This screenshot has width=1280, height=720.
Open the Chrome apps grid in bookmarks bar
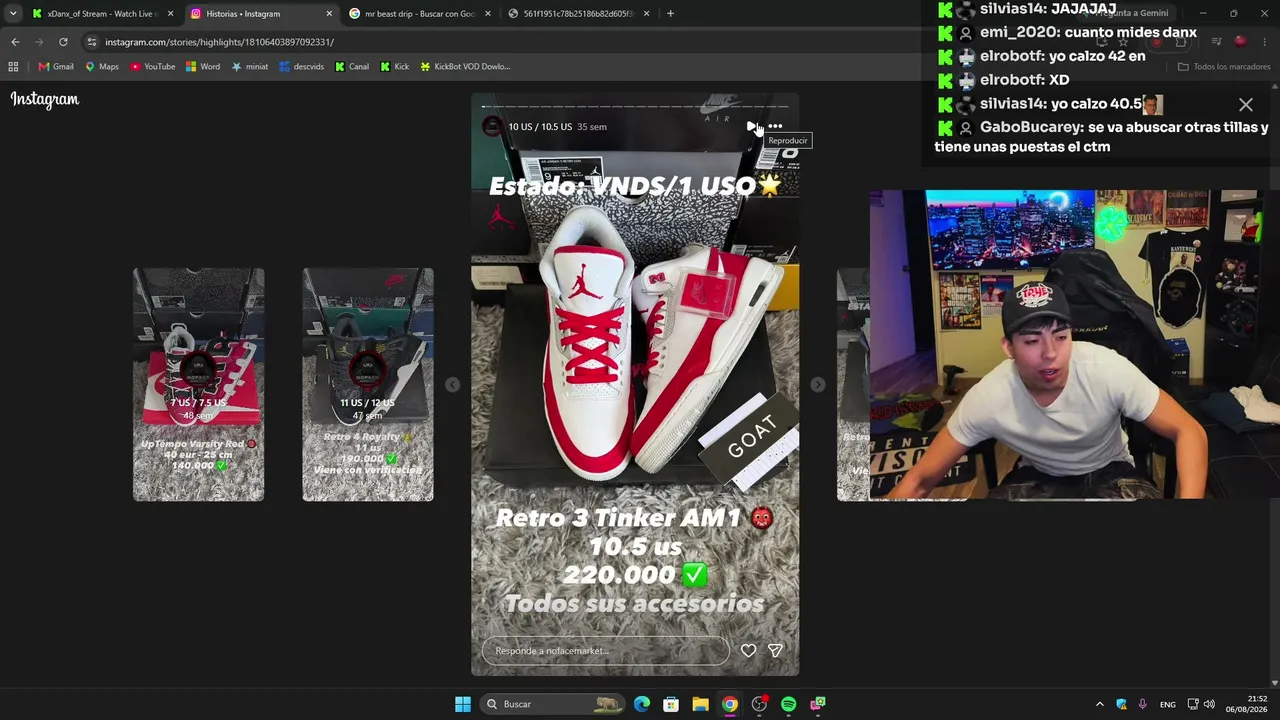pos(13,67)
